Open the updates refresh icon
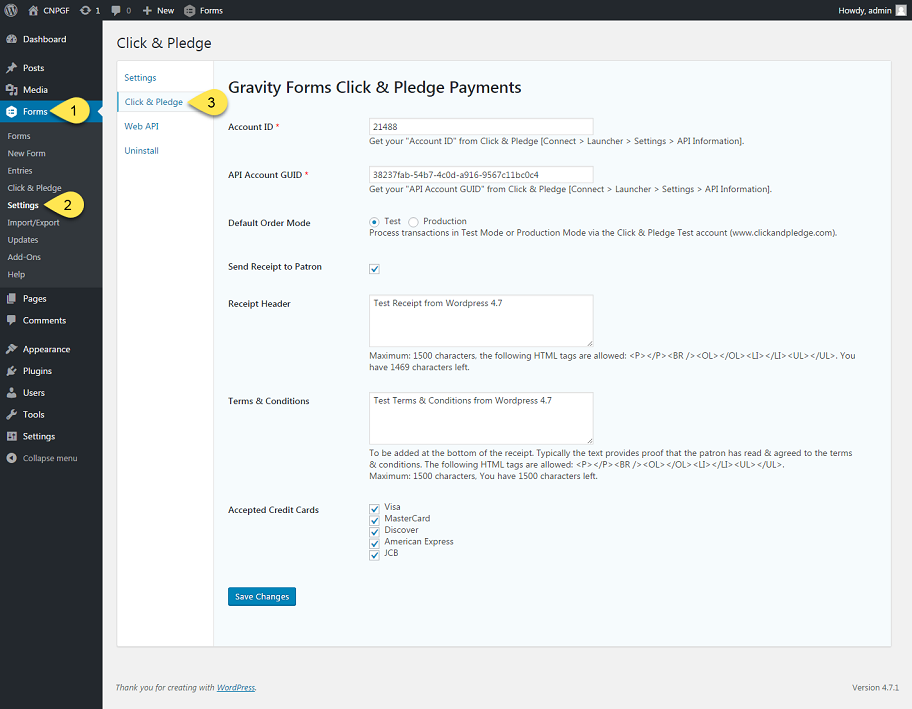This screenshot has width=912, height=709. 86,10
